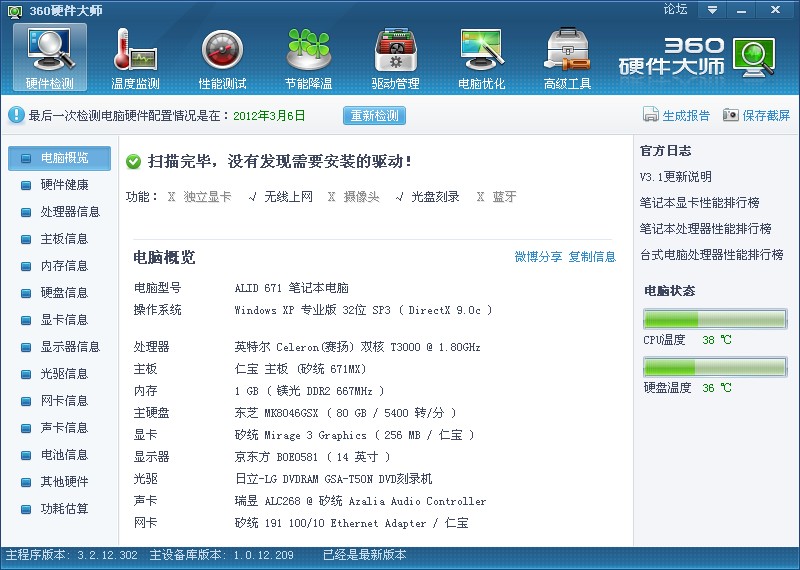Click memory value 1 GB 镁光 DDR2 667MHz

(x=309, y=391)
